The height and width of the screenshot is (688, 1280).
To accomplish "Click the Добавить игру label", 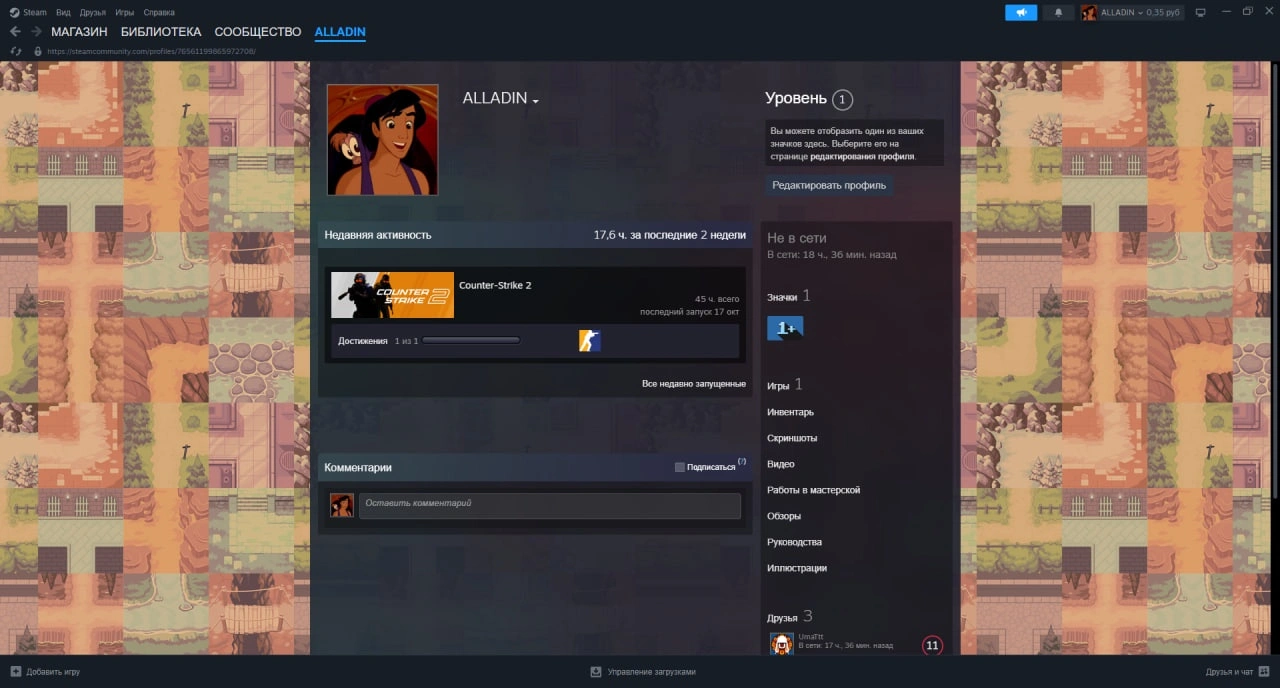I will 53,672.
